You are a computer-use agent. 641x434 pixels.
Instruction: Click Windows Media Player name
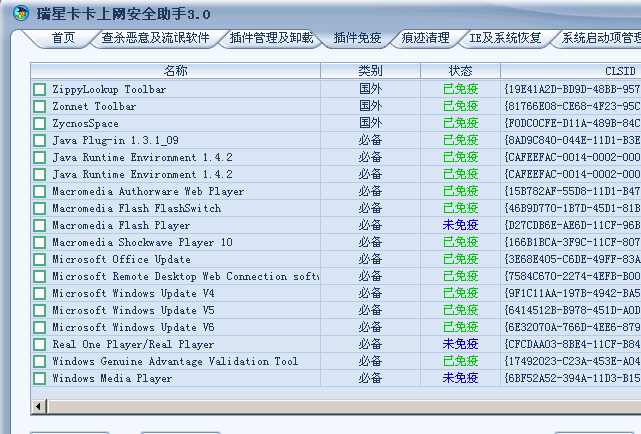point(112,378)
